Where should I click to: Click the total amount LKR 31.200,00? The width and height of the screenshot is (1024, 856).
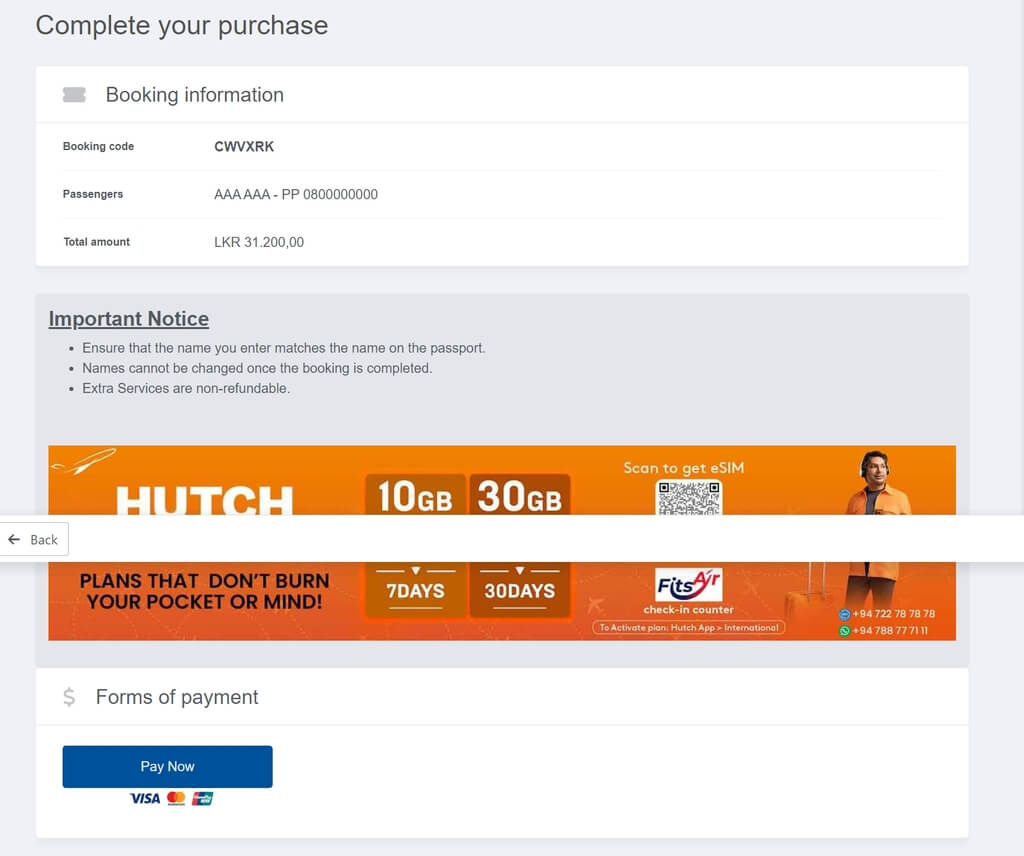click(259, 242)
